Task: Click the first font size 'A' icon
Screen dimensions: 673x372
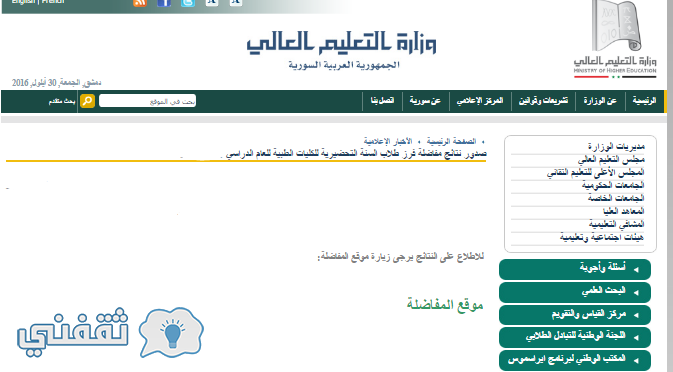Action: (212, 2)
